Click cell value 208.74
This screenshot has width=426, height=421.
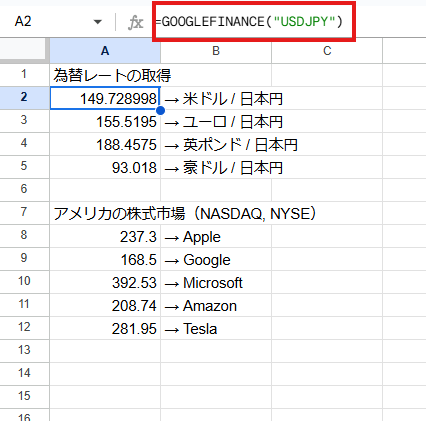(105, 305)
